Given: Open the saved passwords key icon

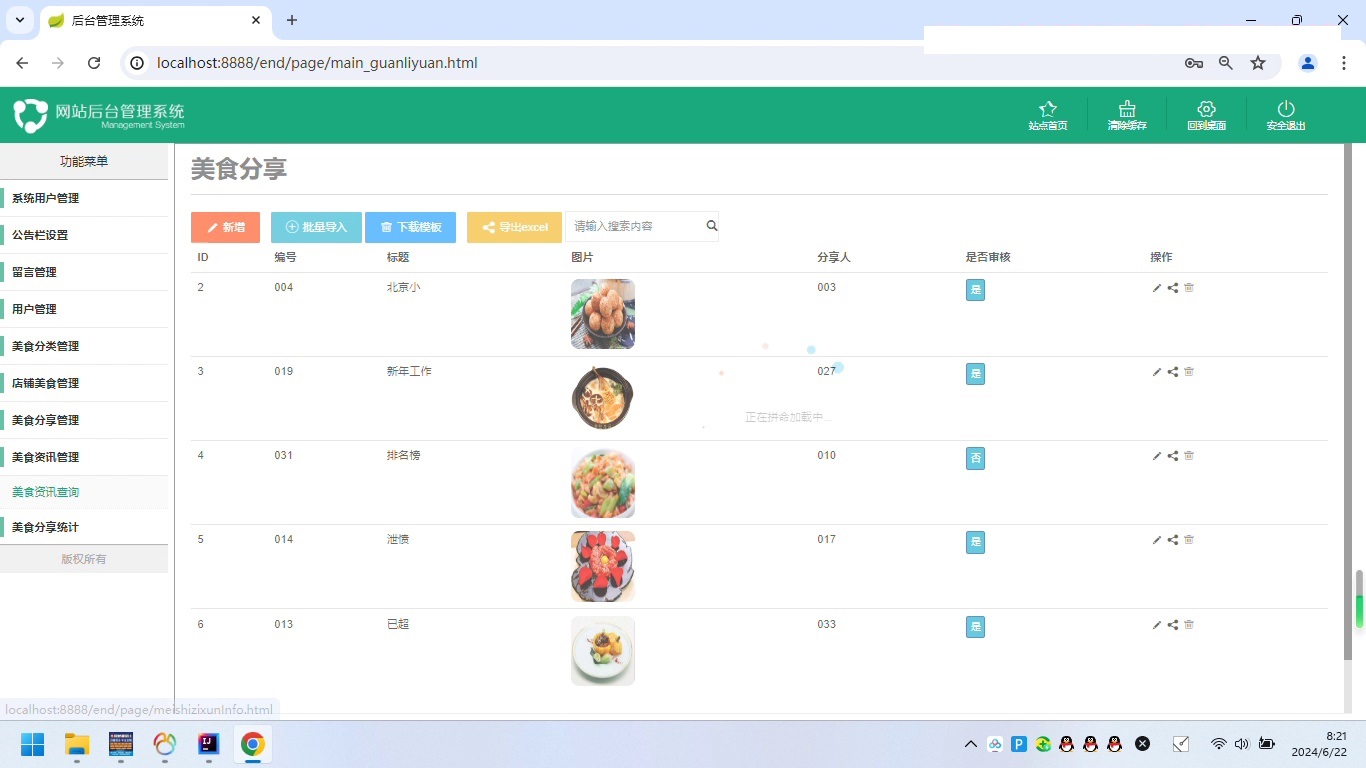Looking at the screenshot, I should coord(1194,63).
